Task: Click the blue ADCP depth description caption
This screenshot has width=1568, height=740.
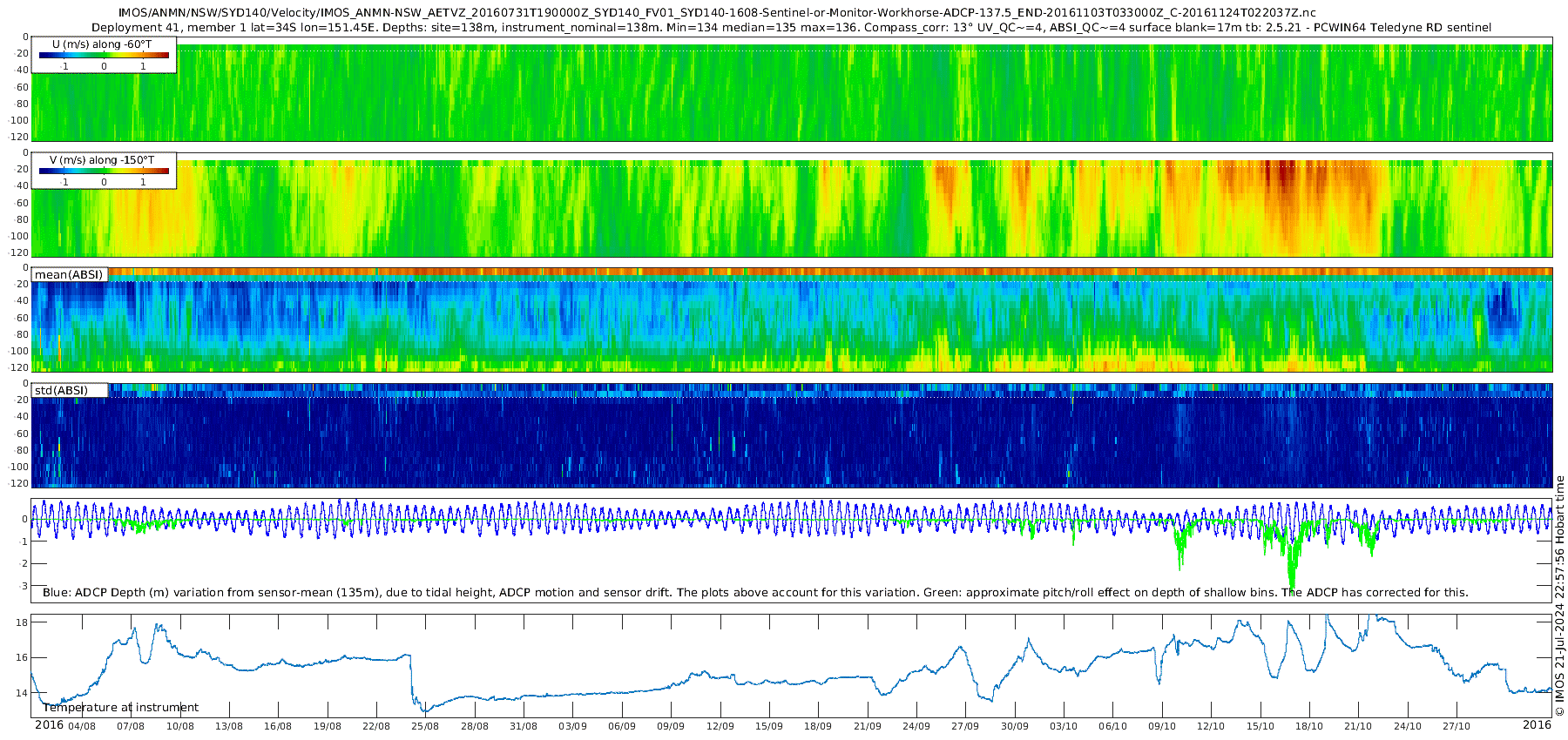Action: (x=755, y=592)
